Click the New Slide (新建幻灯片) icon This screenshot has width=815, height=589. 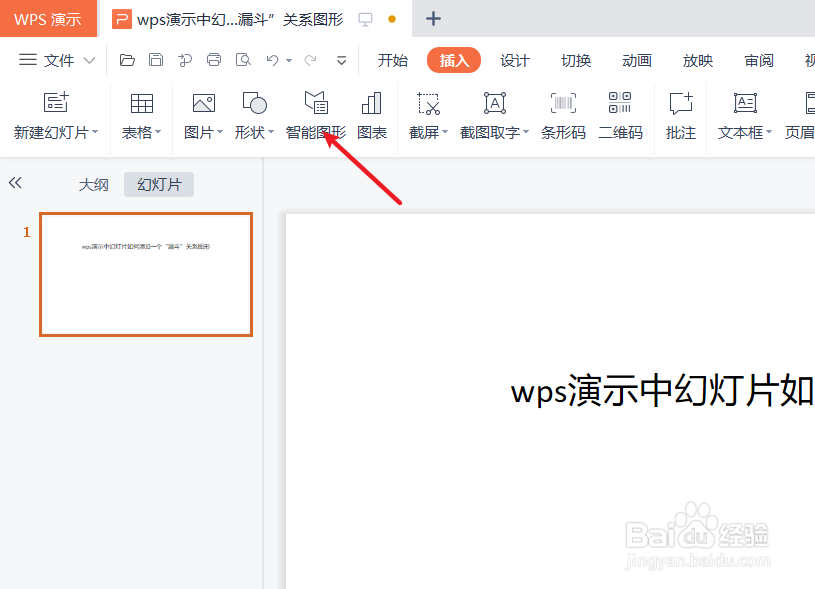56,102
